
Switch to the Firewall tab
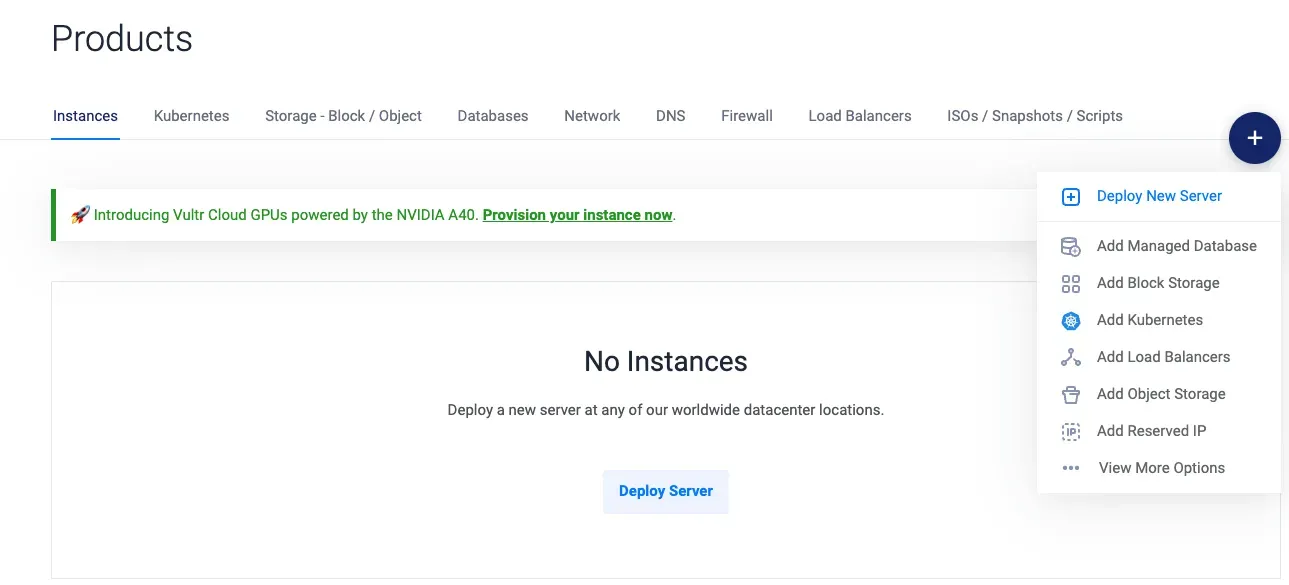pos(746,115)
